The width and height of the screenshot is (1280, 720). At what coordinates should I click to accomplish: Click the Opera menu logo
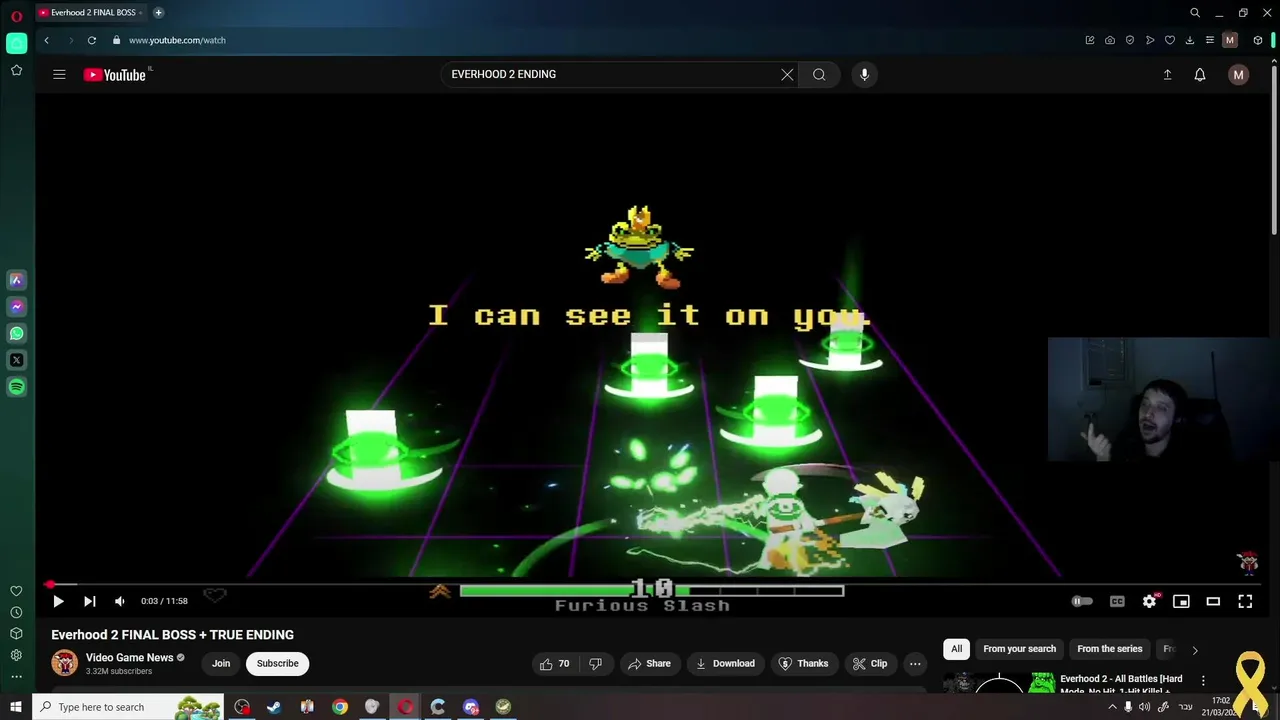click(16, 14)
